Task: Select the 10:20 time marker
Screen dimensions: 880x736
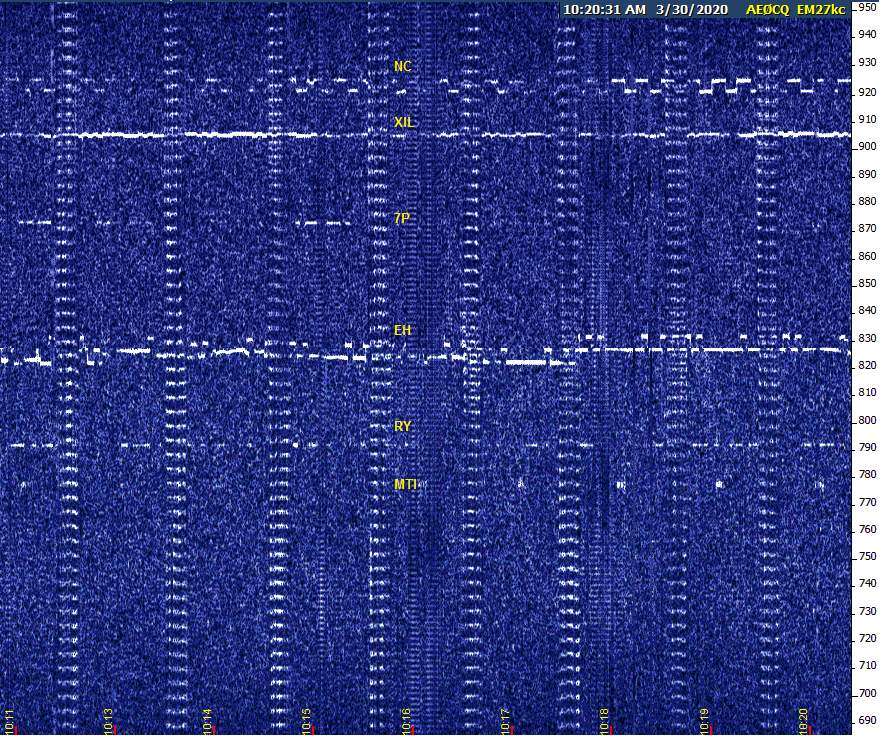Action: pos(803,720)
